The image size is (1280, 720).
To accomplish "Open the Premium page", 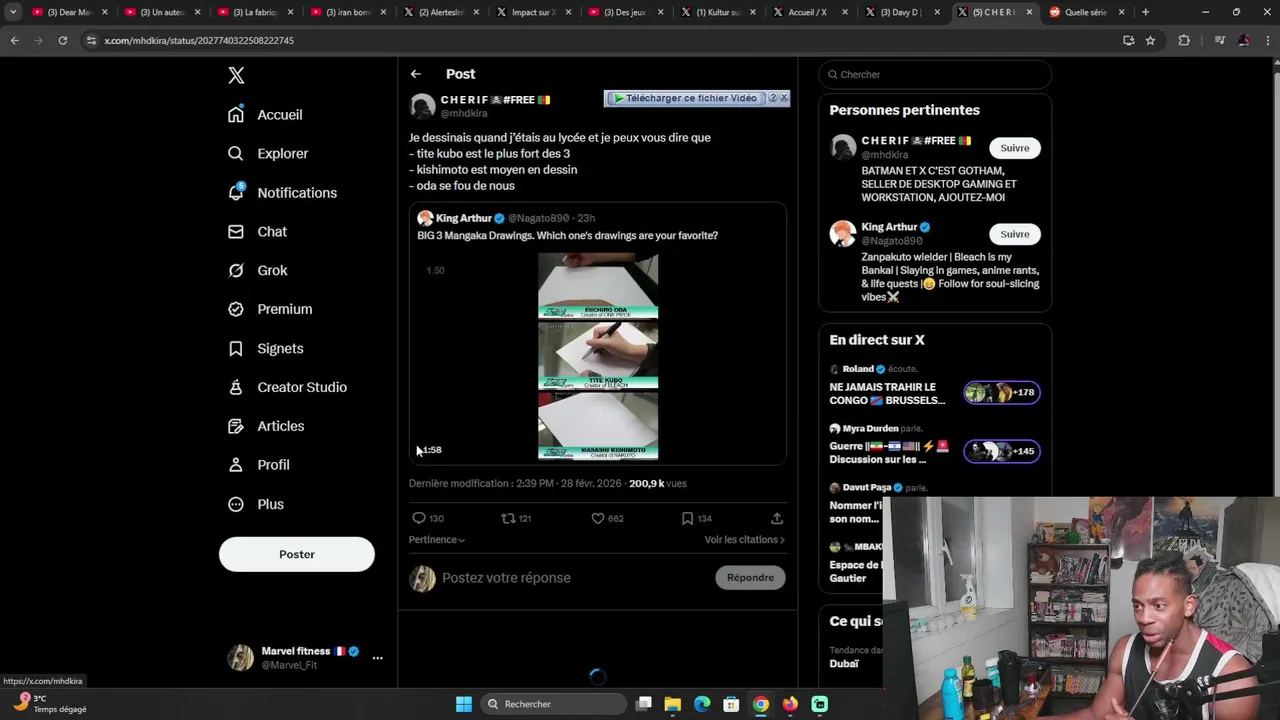I will (270, 310).
